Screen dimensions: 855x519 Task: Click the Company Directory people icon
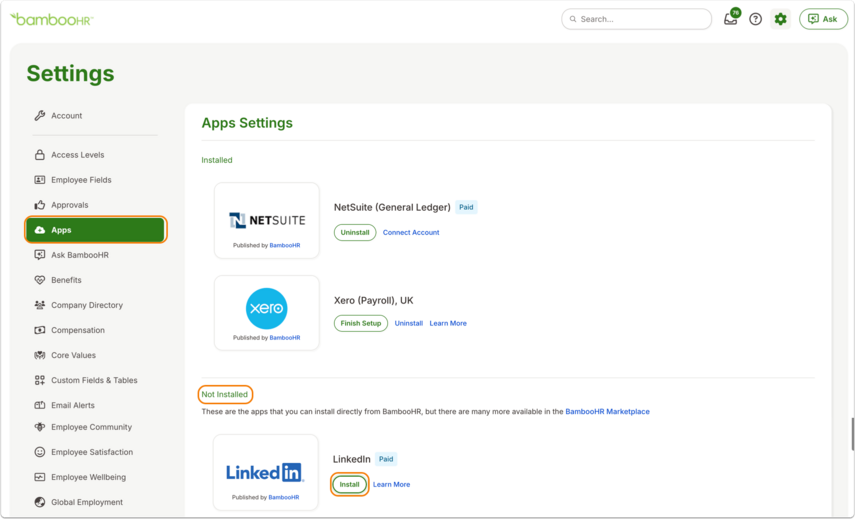[40, 305]
